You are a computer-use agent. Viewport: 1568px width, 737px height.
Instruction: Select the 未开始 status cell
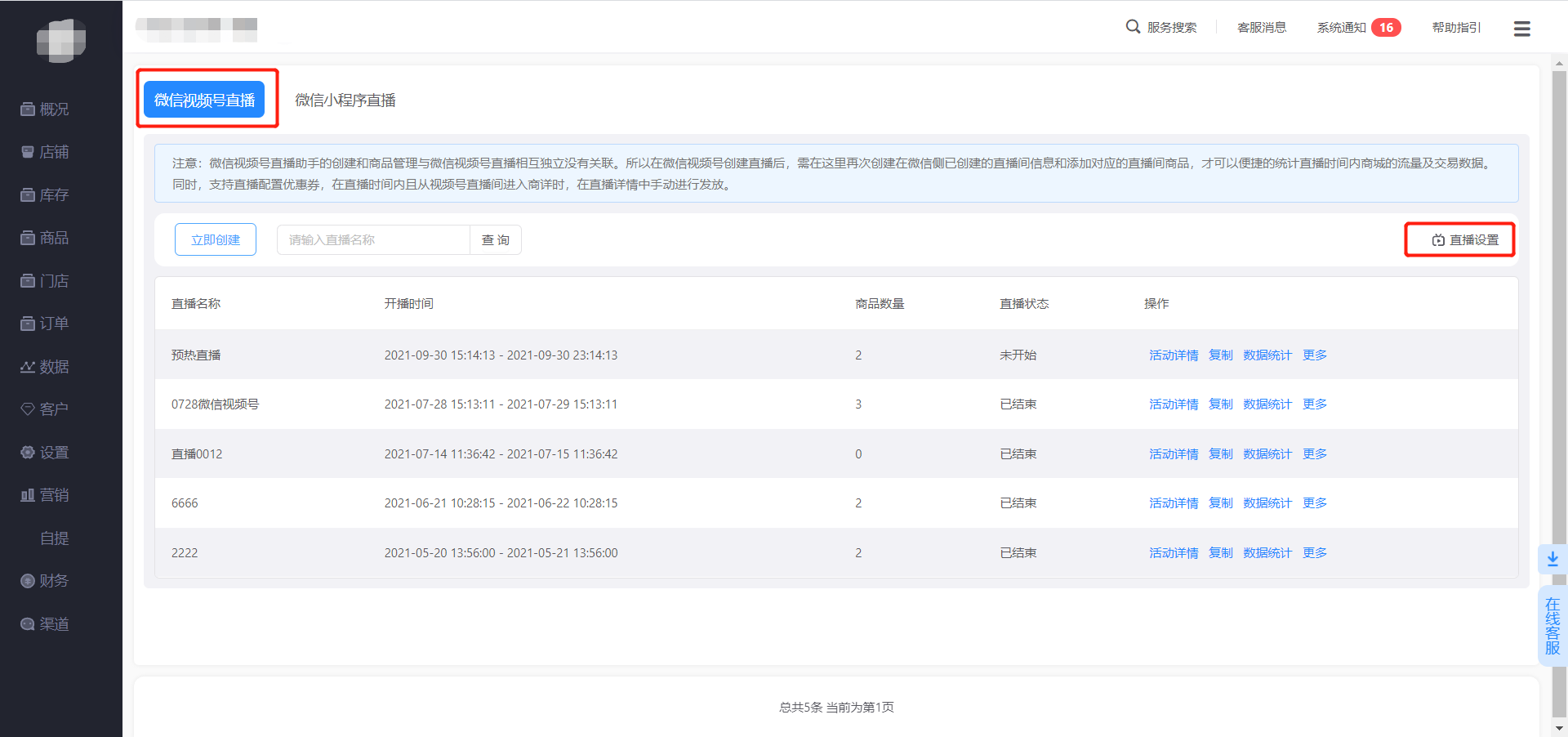(x=1018, y=355)
